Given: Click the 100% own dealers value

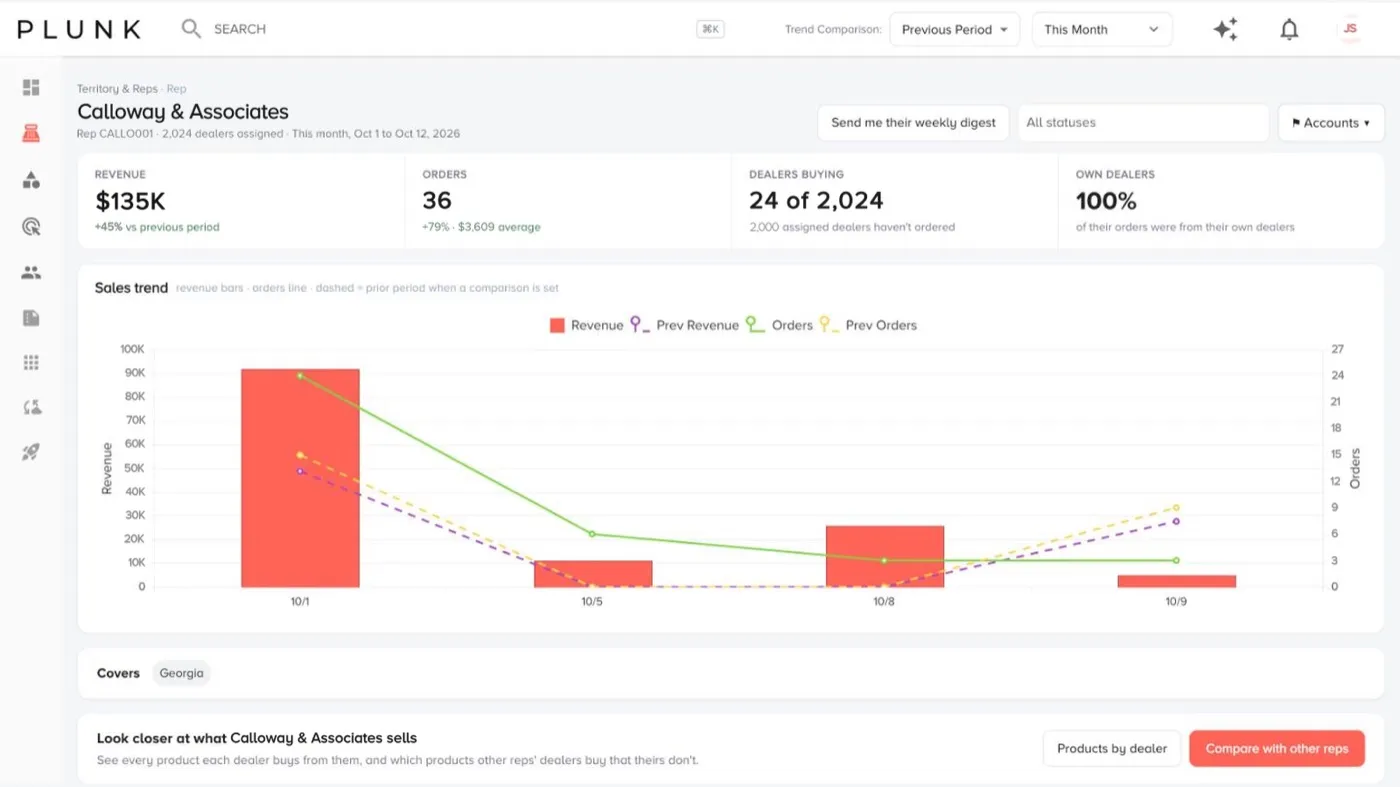Looking at the screenshot, I should pos(1106,201).
